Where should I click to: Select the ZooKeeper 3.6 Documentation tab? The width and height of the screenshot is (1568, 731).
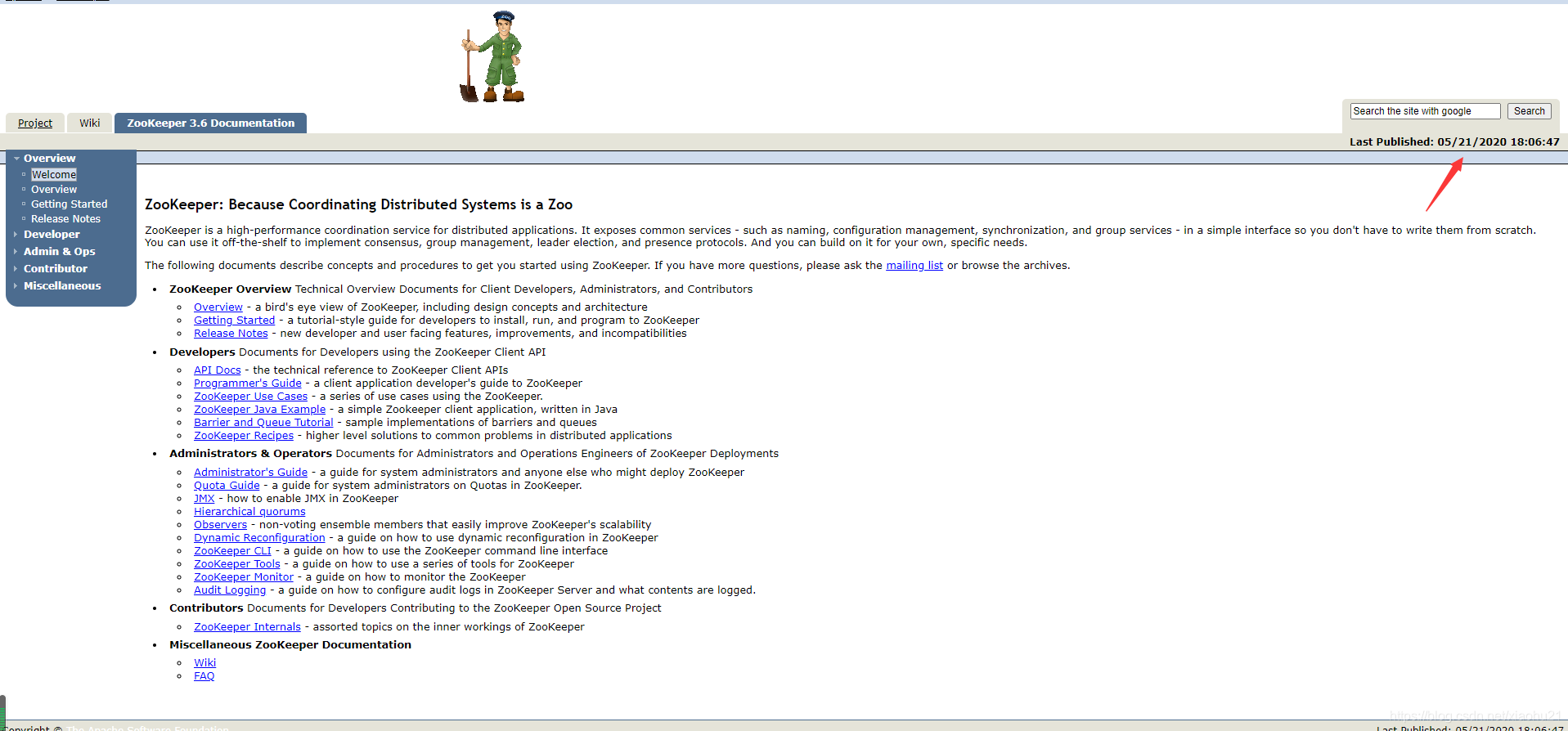click(x=210, y=123)
